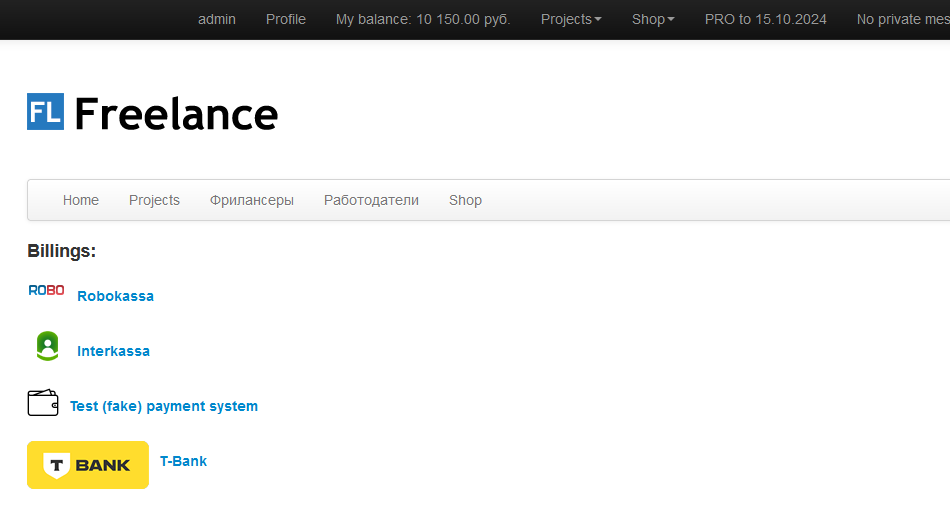This screenshot has width=950, height=508.
Task: Expand the Projects dropdown in top bar
Action: click(x=571, y=19)
